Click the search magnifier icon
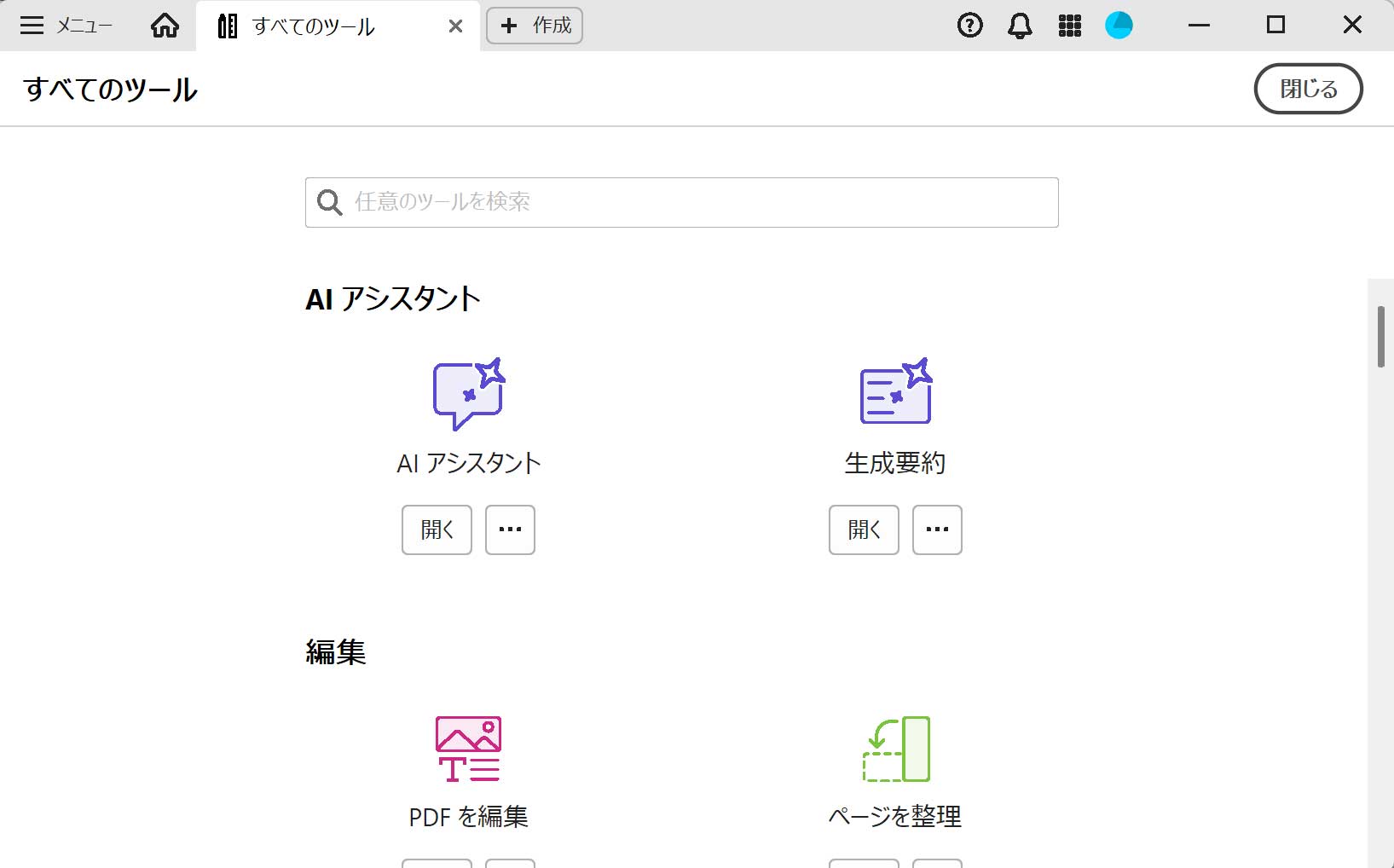 point(329,202)
